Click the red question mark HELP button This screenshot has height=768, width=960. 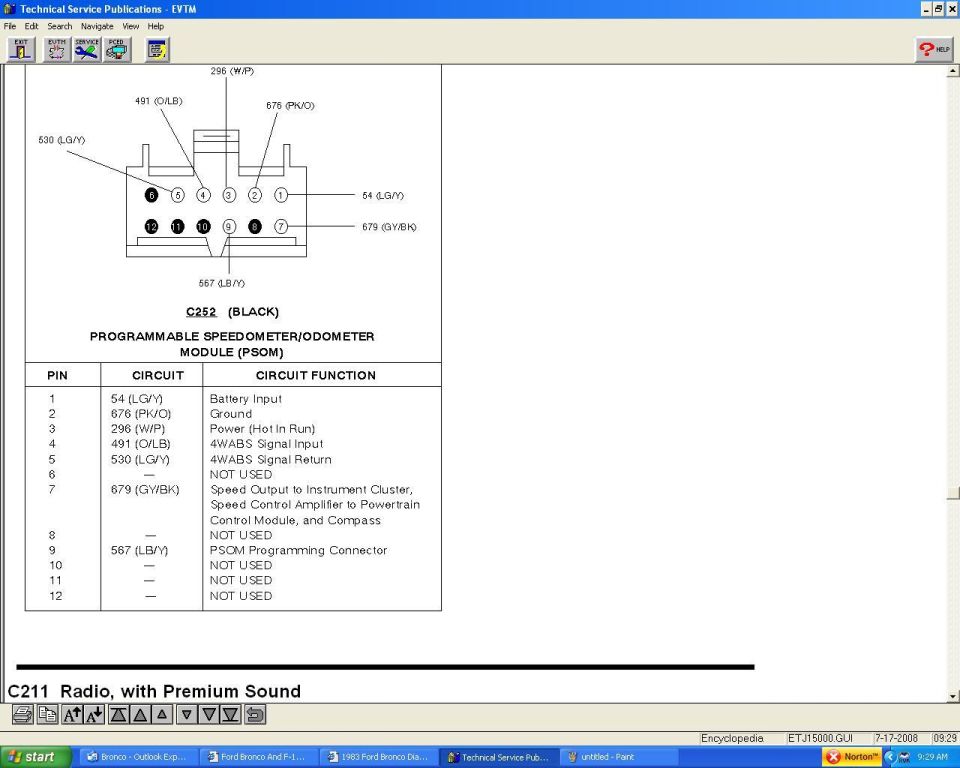[934, 50]
